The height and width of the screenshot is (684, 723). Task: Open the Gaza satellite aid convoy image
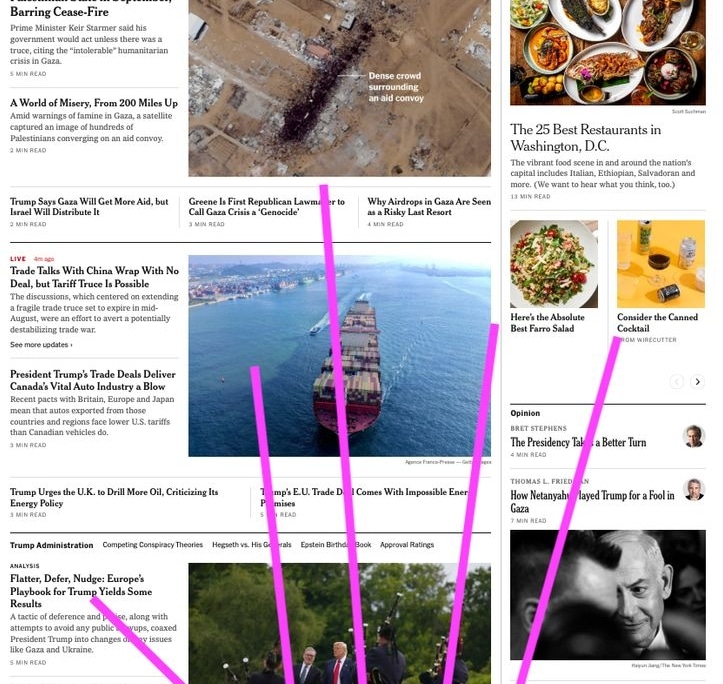click(x=339, y=88)
